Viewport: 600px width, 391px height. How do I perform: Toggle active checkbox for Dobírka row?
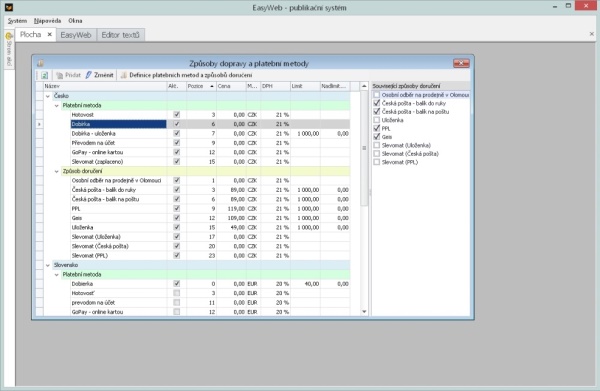(176, 124)
